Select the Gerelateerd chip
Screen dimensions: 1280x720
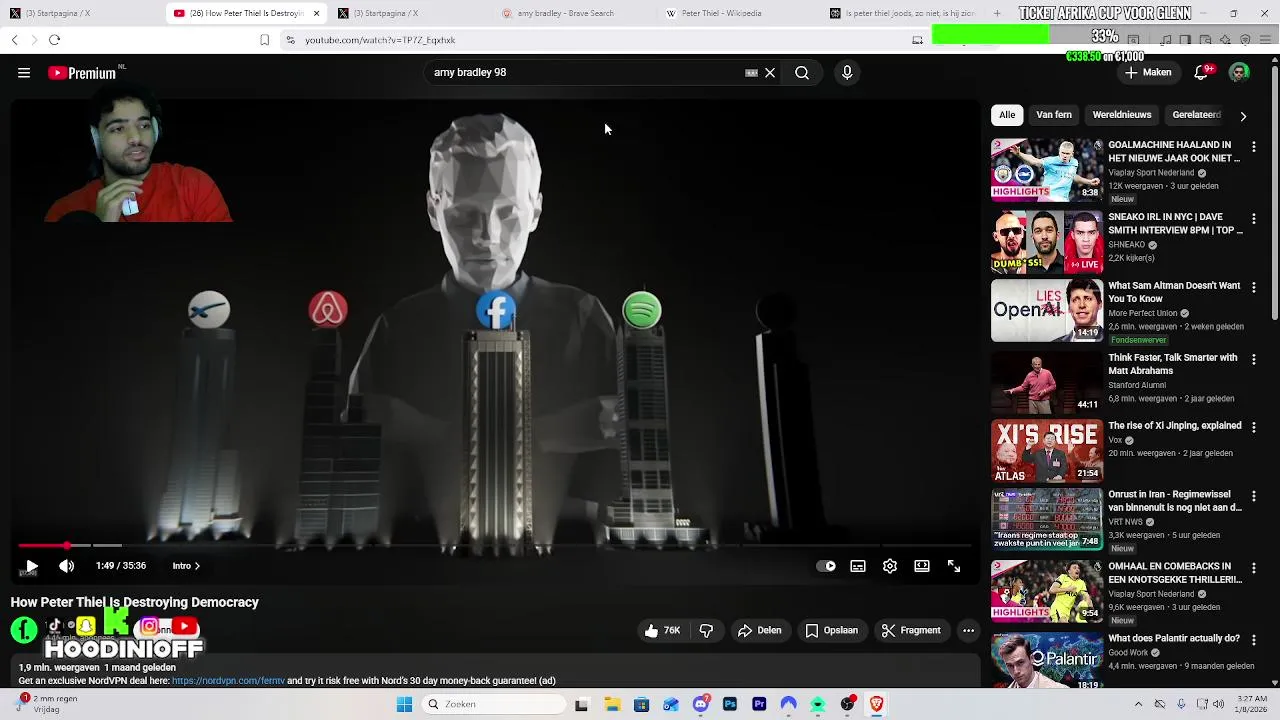[1196, 115]
